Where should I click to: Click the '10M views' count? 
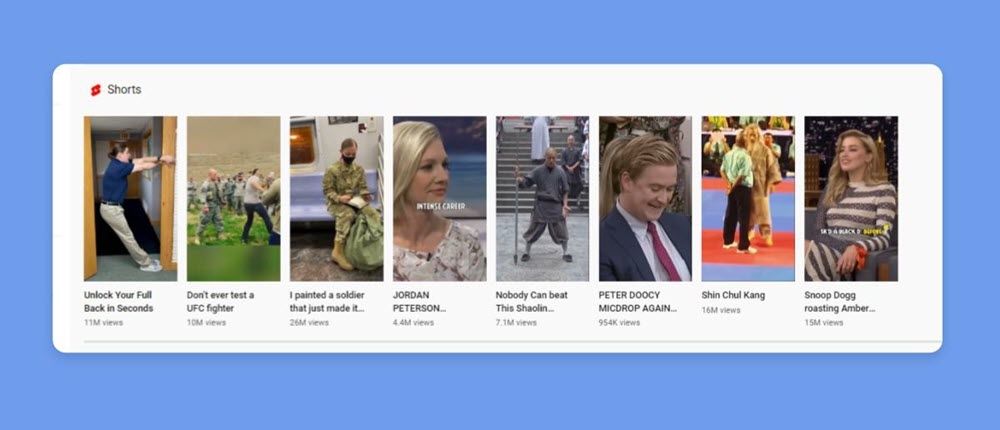[207, 323]
